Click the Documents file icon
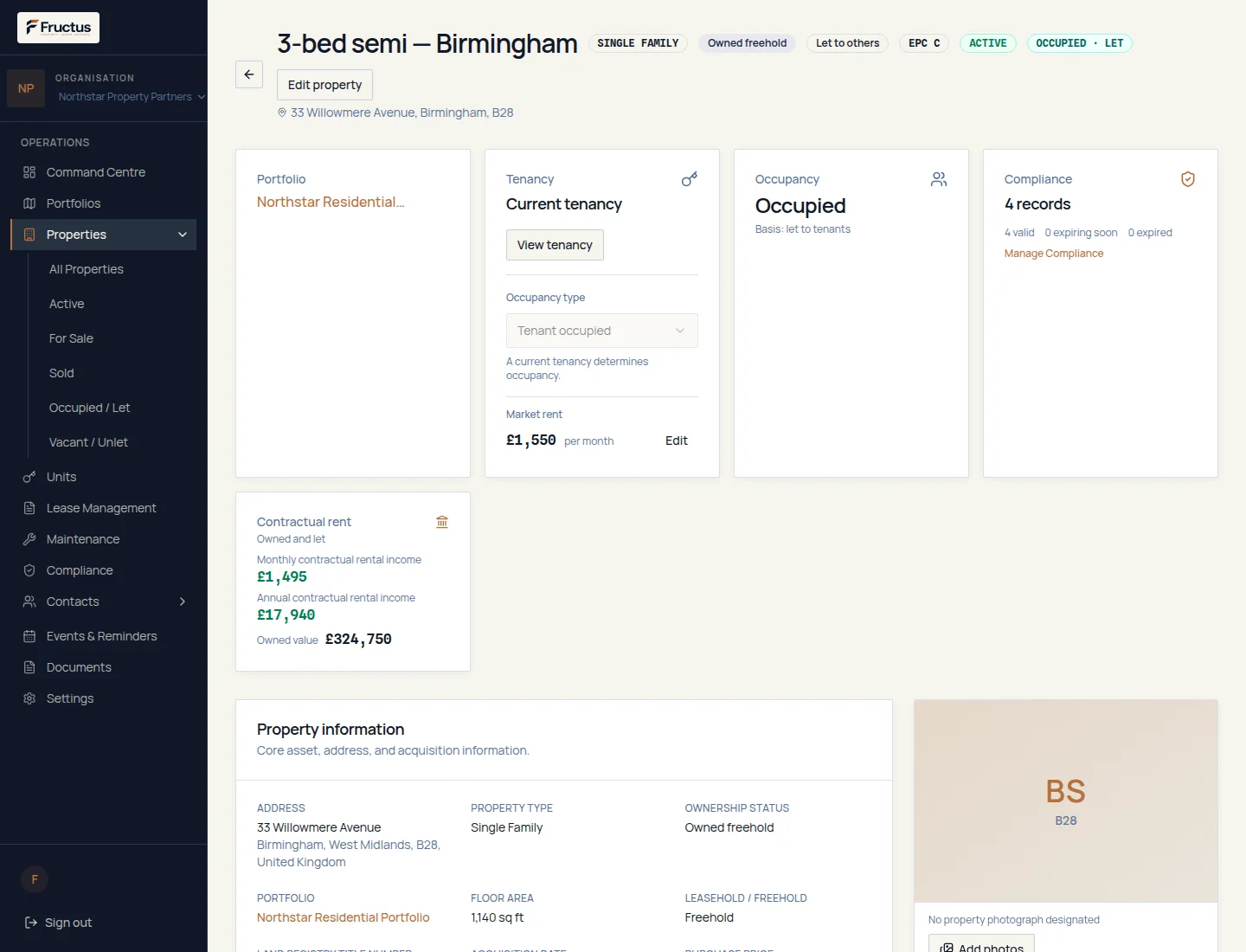This screenshot has width=1246, height=952. coord(29,667)
